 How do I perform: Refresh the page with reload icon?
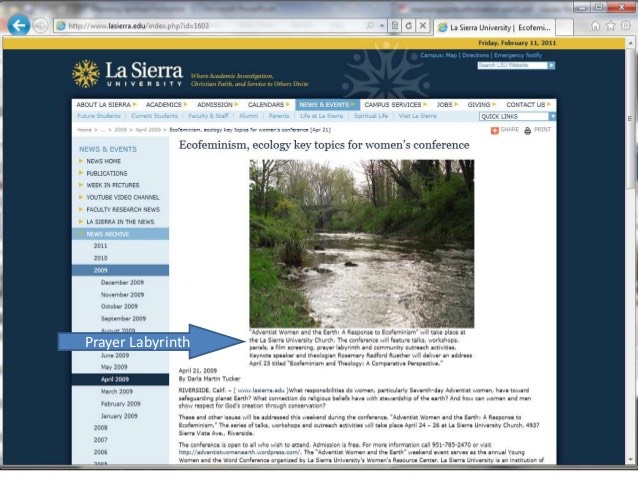[409, 26]
